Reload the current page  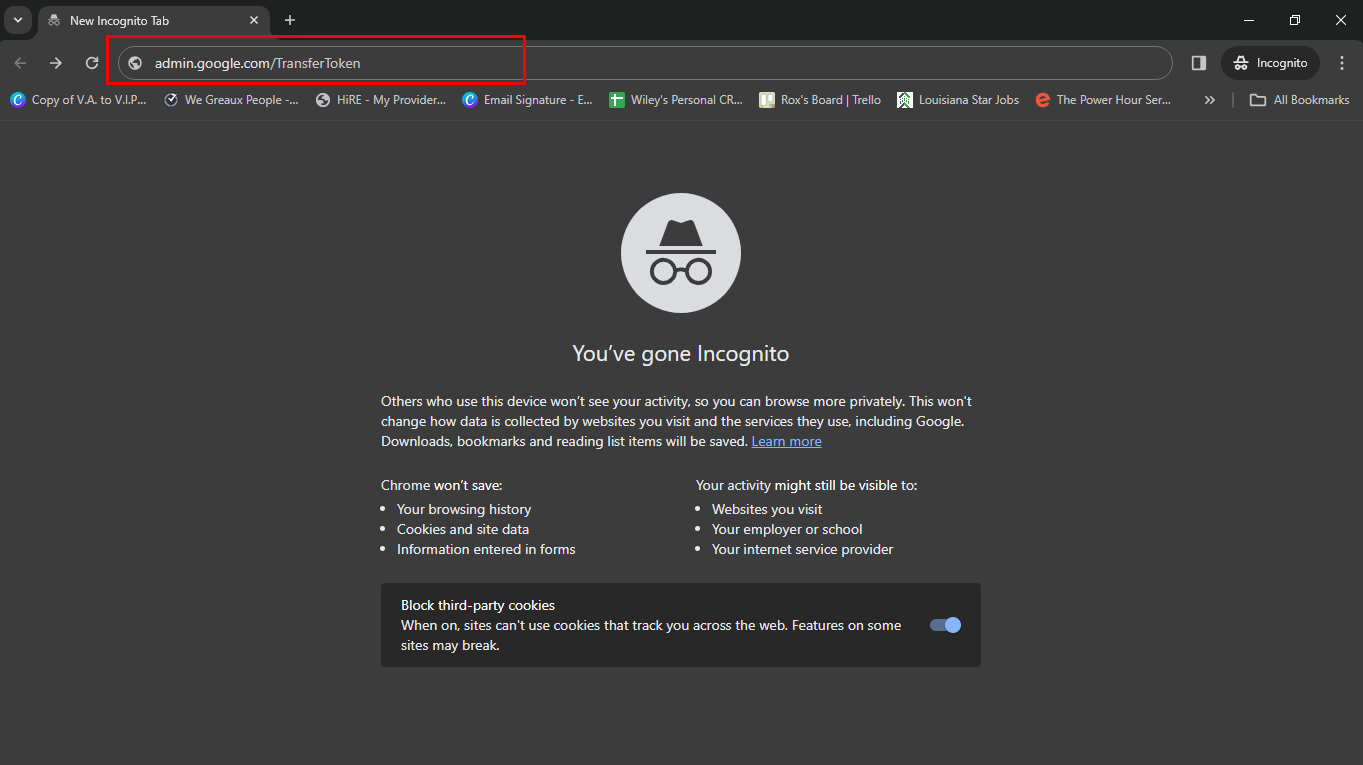tap(92, 63)
